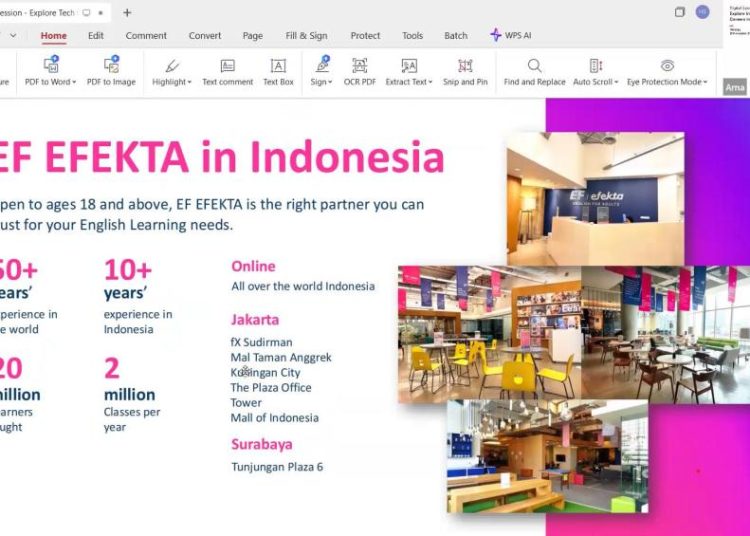
Task: Open the Fill & Sign tab
Action: (306, 35)
